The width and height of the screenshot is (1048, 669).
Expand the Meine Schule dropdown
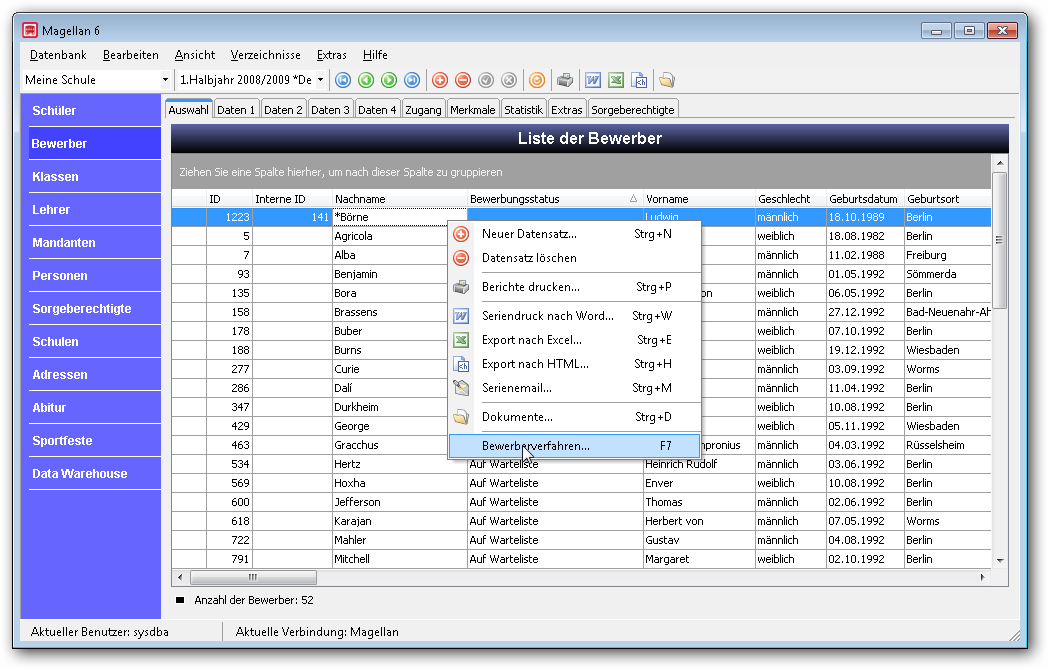[x=165, y=80]
